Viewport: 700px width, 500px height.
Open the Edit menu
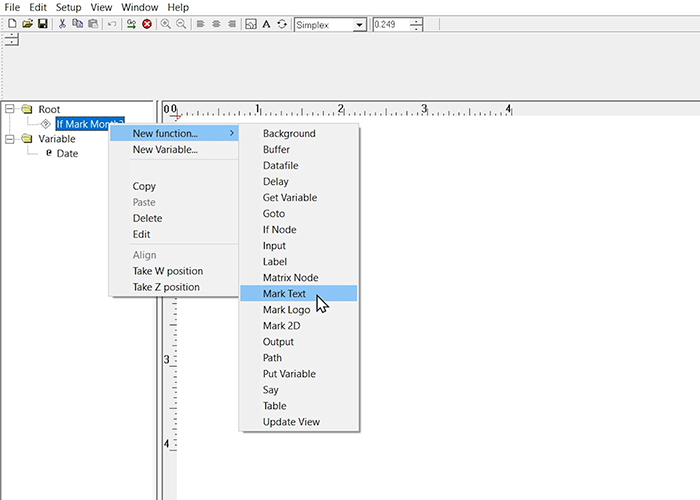click(38, 7)
